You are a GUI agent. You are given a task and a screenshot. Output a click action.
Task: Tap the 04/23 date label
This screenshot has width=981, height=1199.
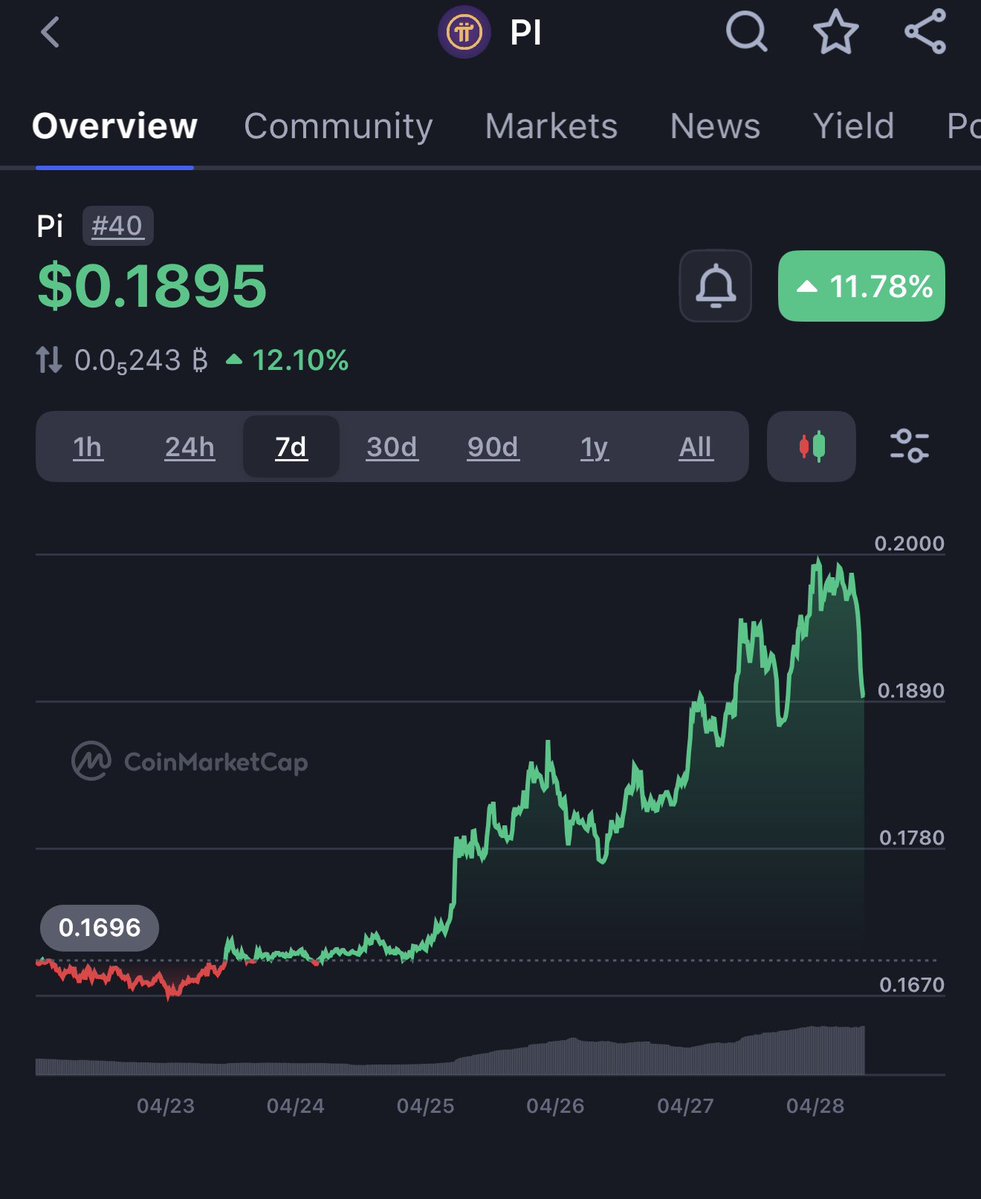coord(165,1106)
